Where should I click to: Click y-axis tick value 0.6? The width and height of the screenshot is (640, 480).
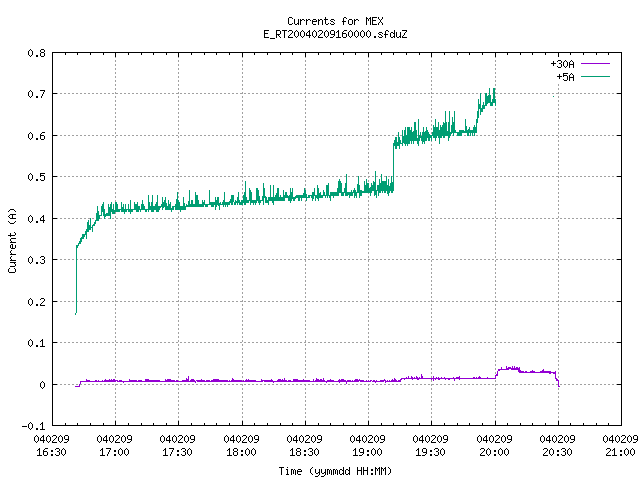36,136
